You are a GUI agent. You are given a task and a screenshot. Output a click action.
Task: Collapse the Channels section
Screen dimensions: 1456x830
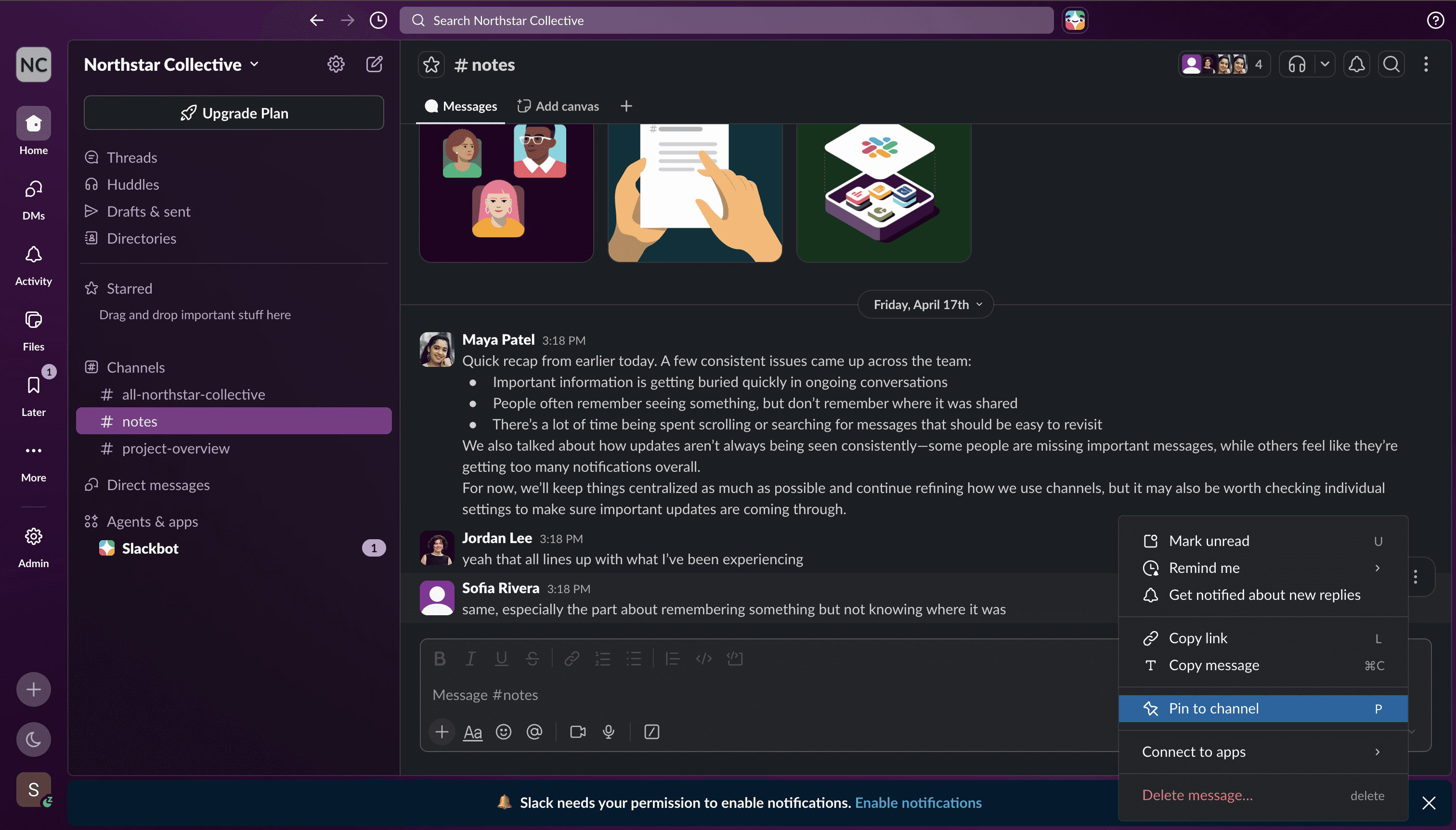135,367
